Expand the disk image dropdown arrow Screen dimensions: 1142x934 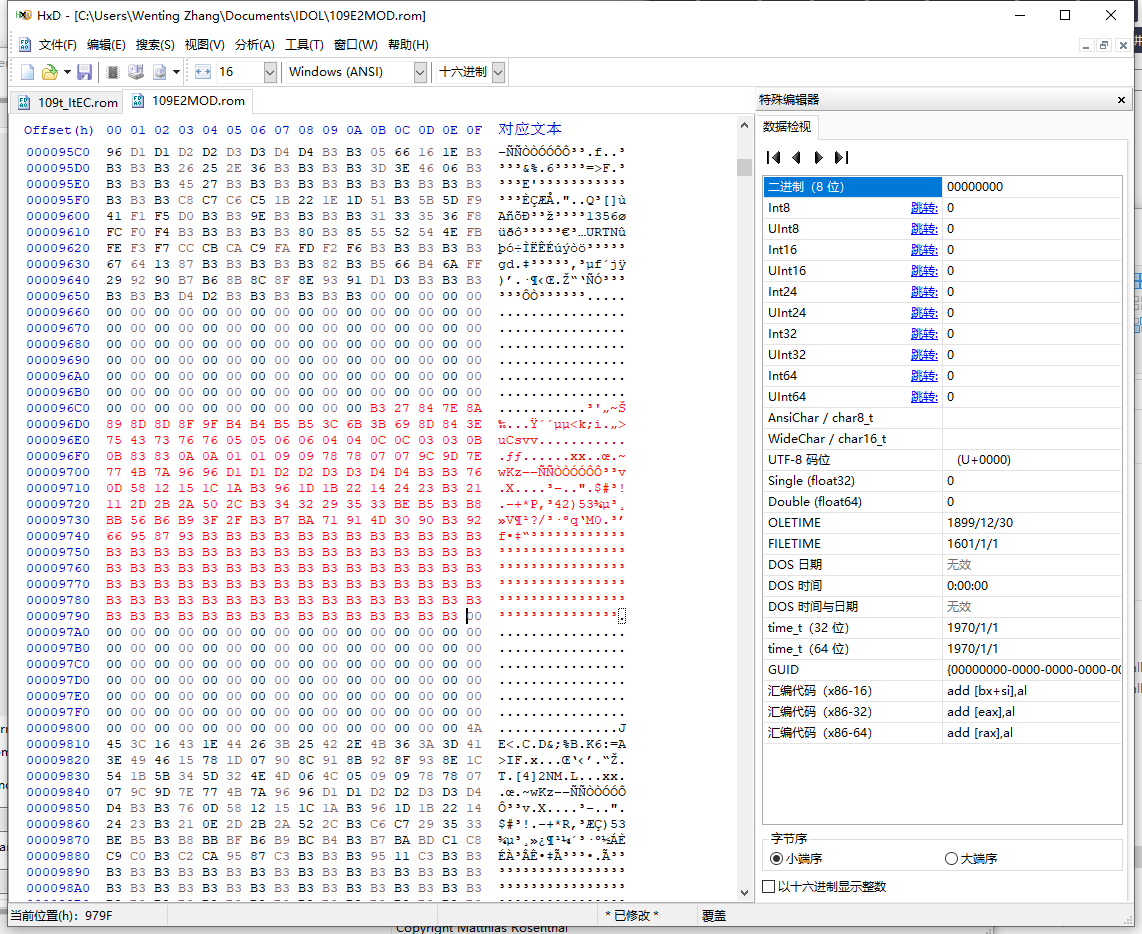pos(176,72)
